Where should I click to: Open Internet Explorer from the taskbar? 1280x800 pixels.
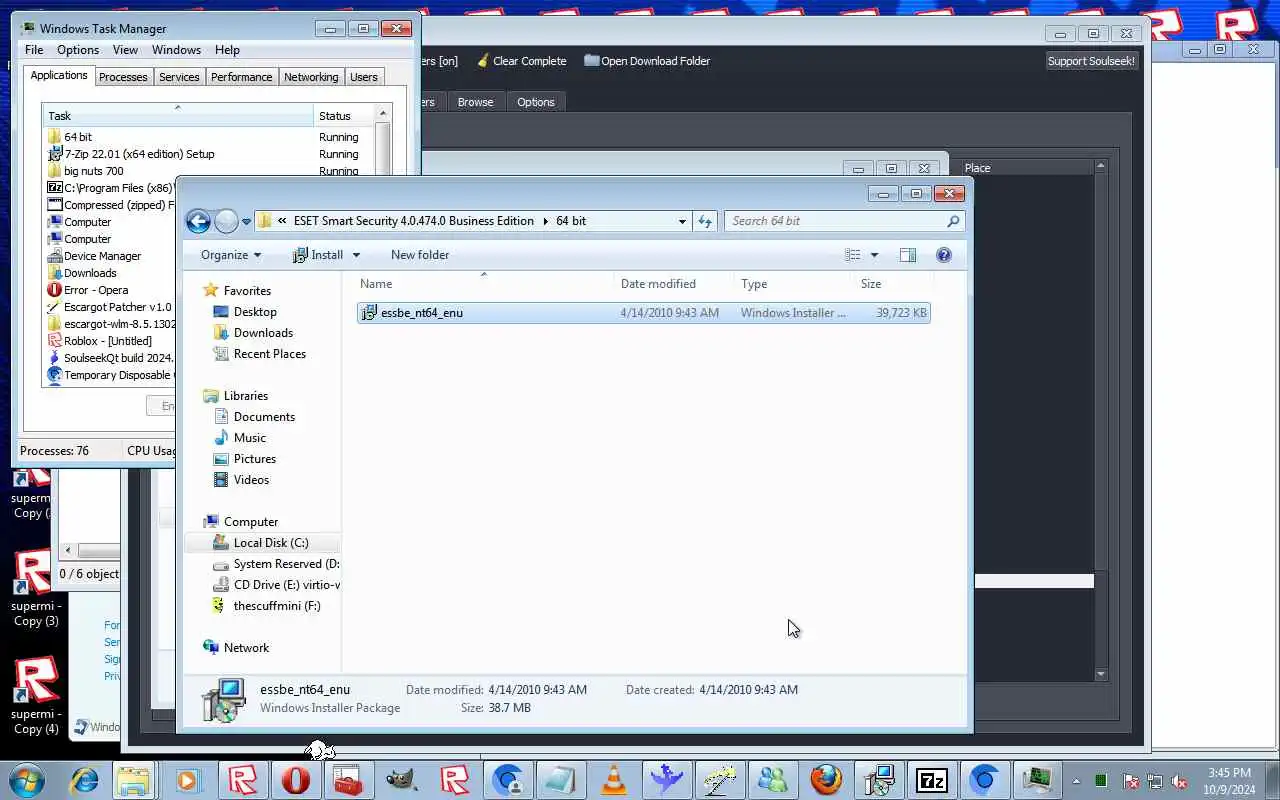tap(84, 779)
